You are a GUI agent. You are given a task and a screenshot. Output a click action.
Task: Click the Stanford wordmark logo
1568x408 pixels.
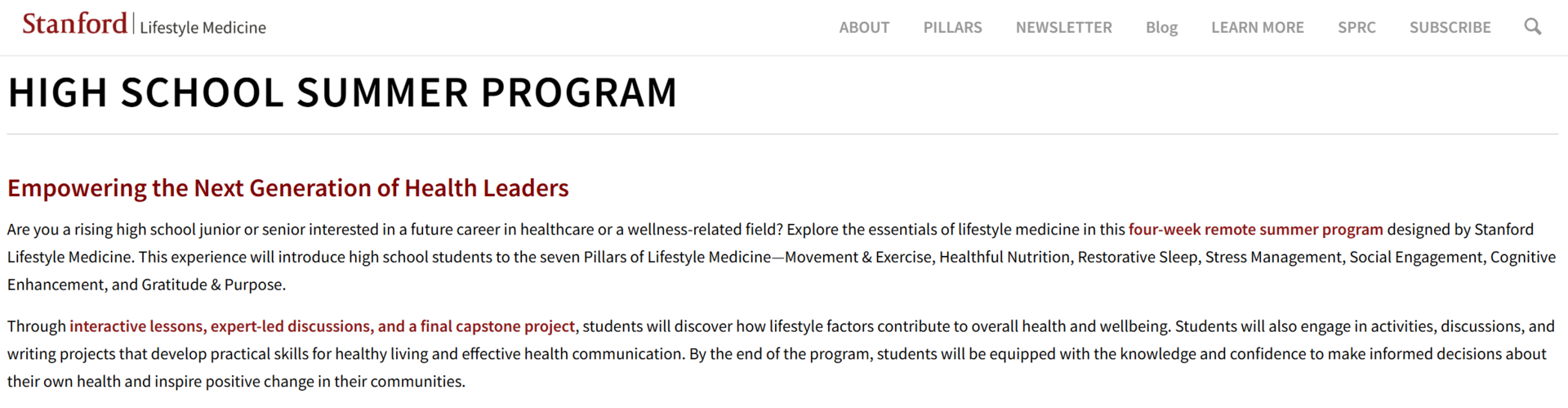point(74,24)
